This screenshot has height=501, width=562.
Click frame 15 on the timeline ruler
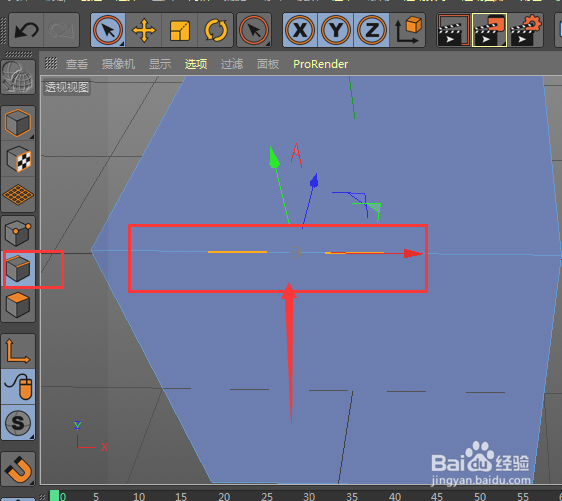(181, 497)
